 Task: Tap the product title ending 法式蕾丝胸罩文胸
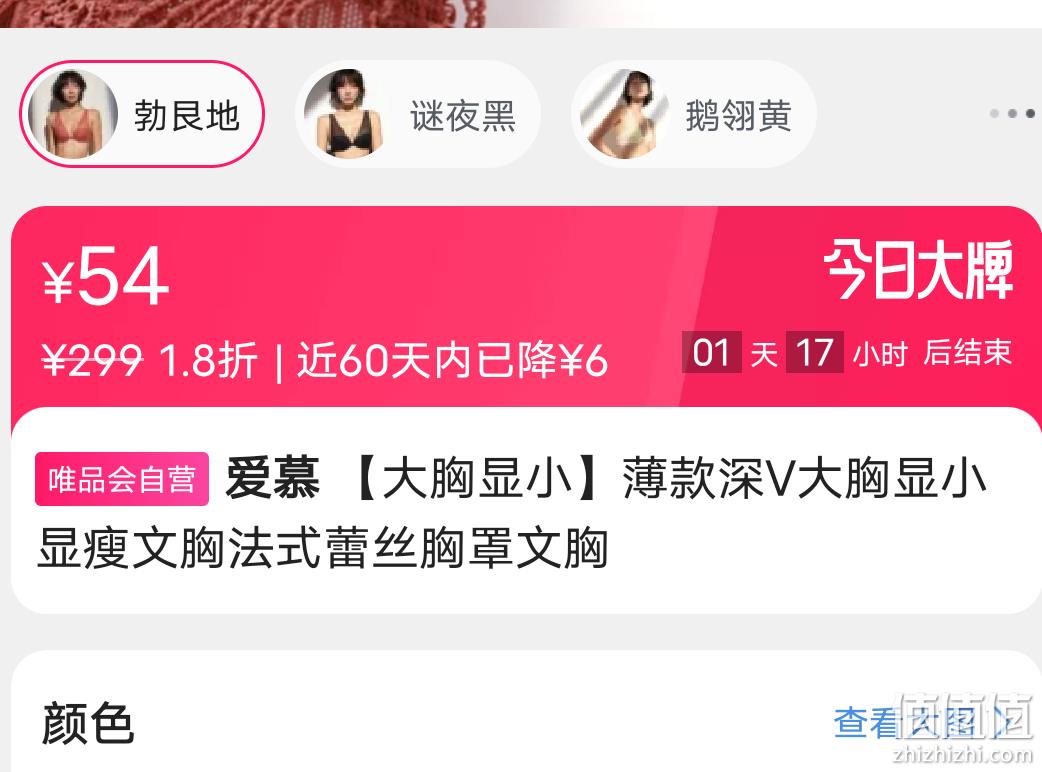[512, 513]
